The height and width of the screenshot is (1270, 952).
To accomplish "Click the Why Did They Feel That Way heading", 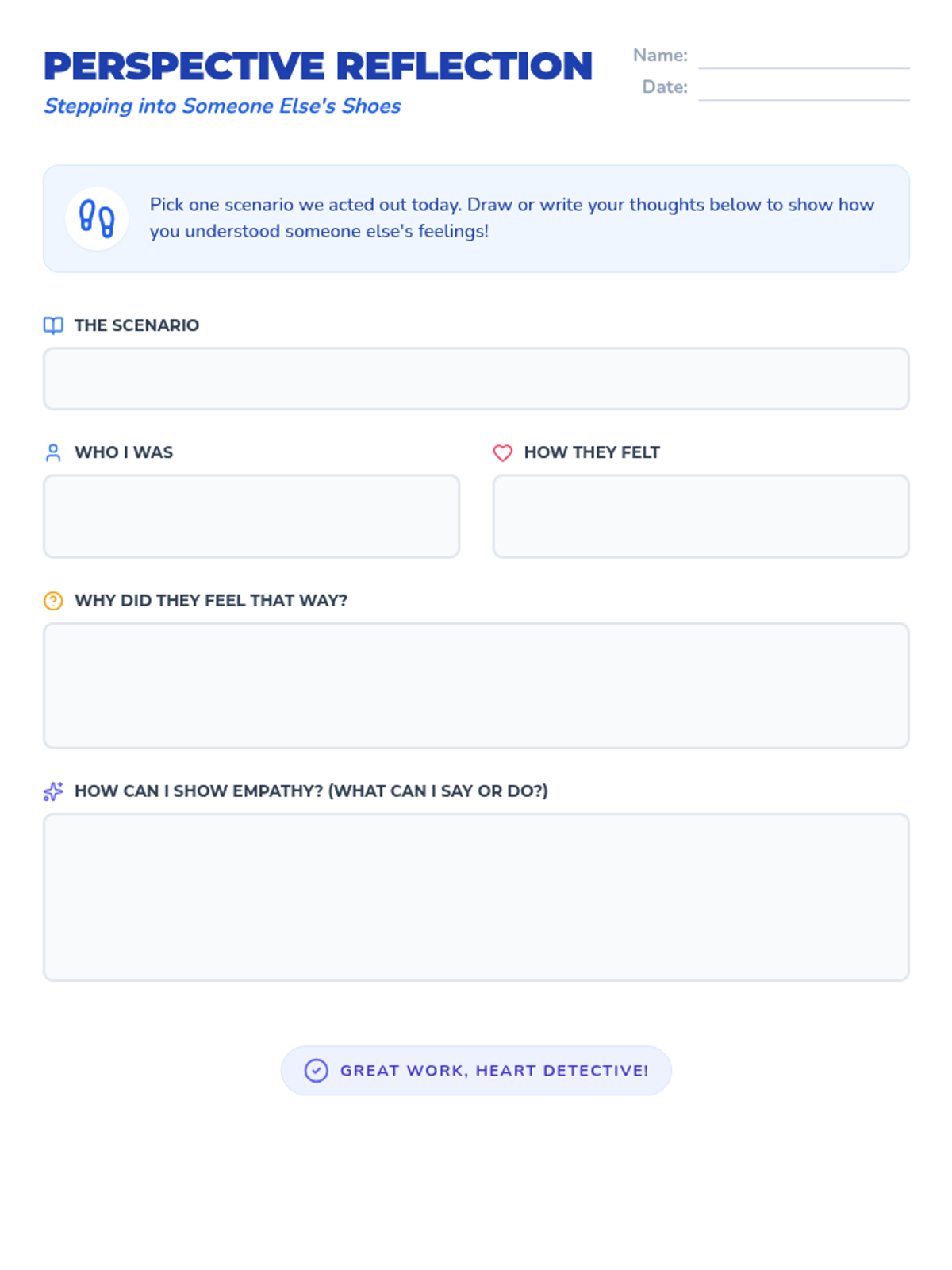I will point(211,601).
